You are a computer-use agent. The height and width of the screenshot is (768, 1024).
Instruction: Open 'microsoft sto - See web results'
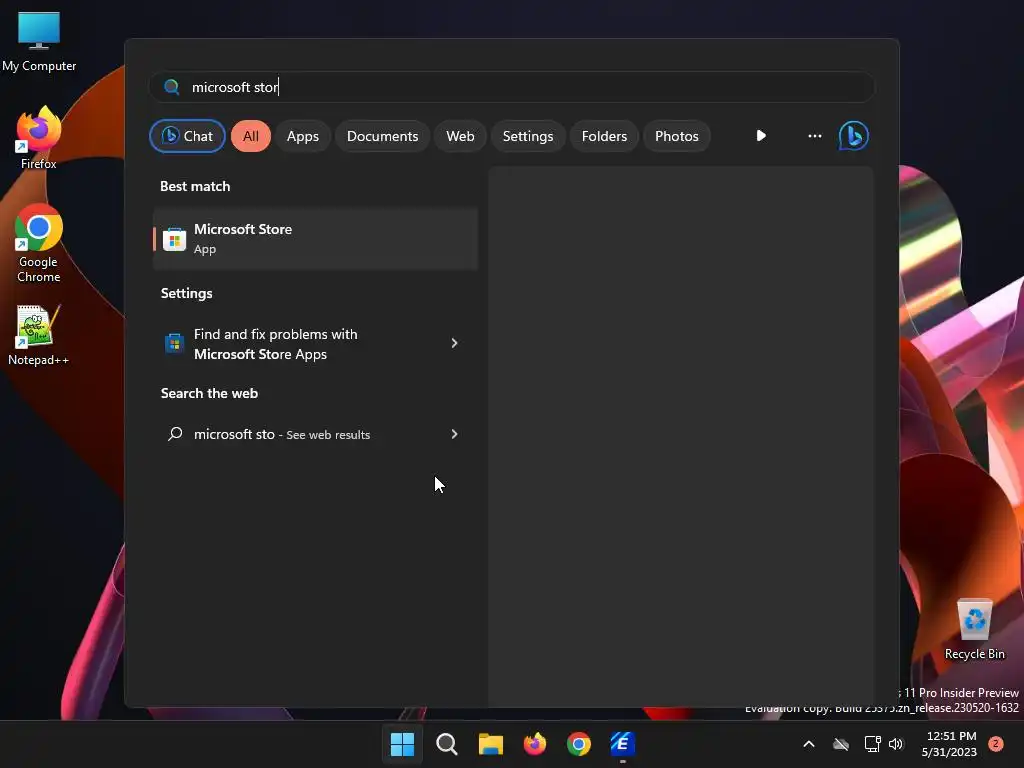[315, 434]
